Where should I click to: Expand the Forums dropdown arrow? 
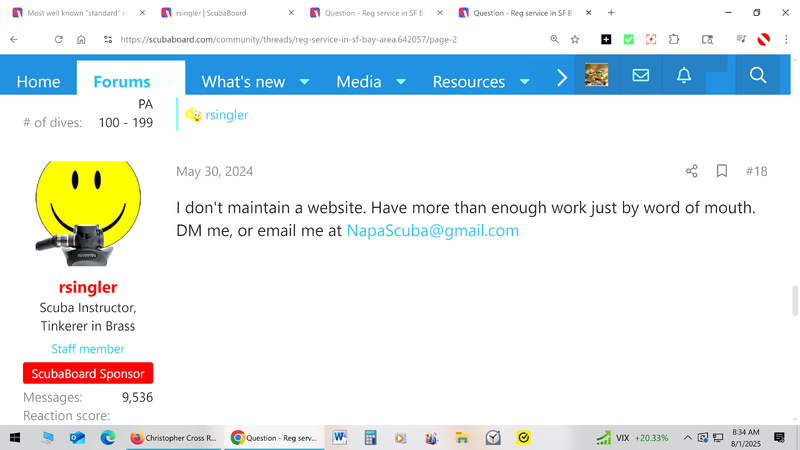(169, 81)
